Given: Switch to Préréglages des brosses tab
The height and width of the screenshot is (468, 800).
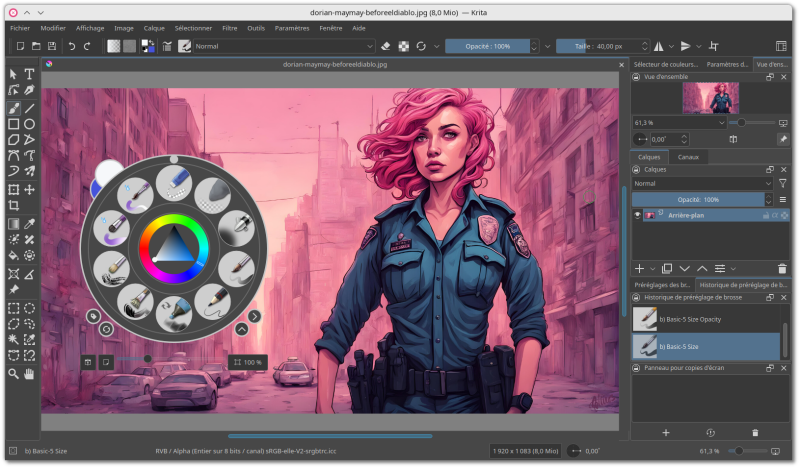Looking at the screenshot, I should (x=662, y=285).
